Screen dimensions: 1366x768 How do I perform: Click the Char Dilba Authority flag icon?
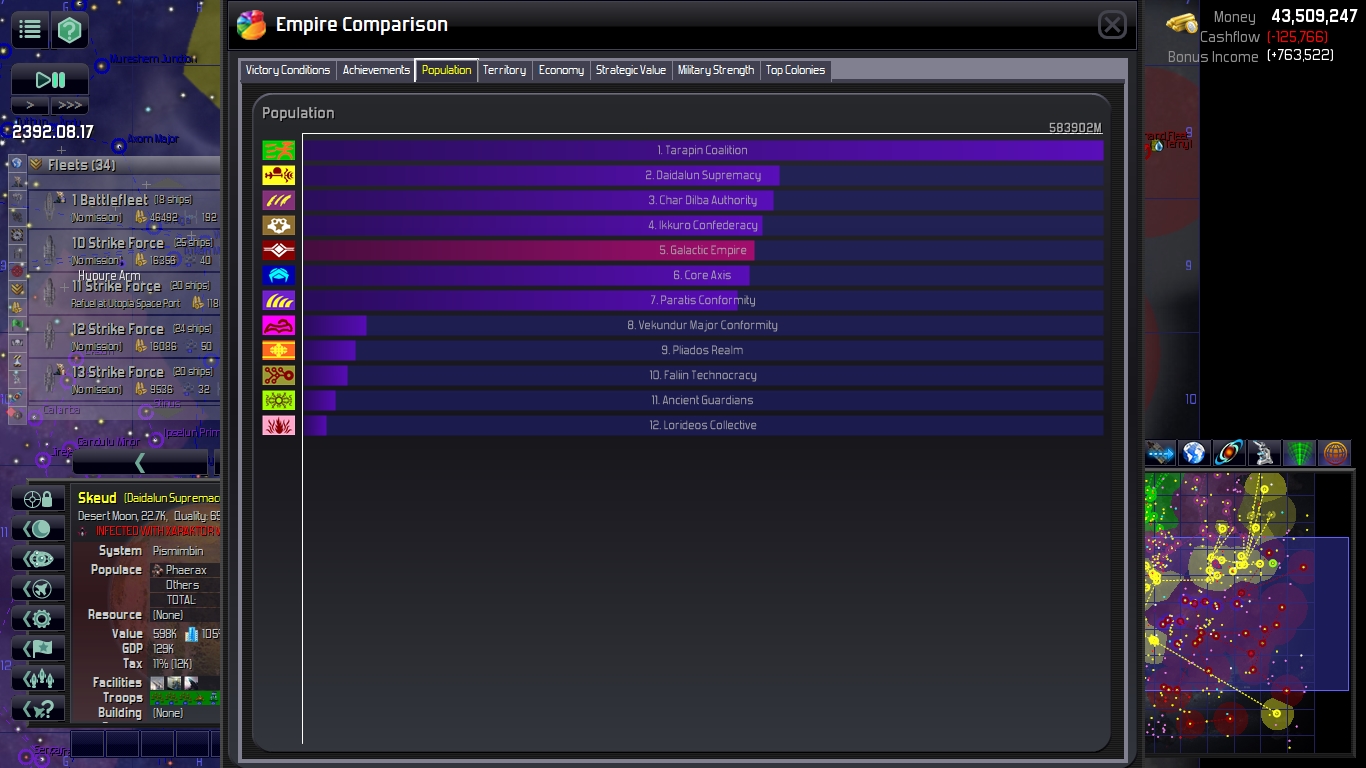[279, 200]
